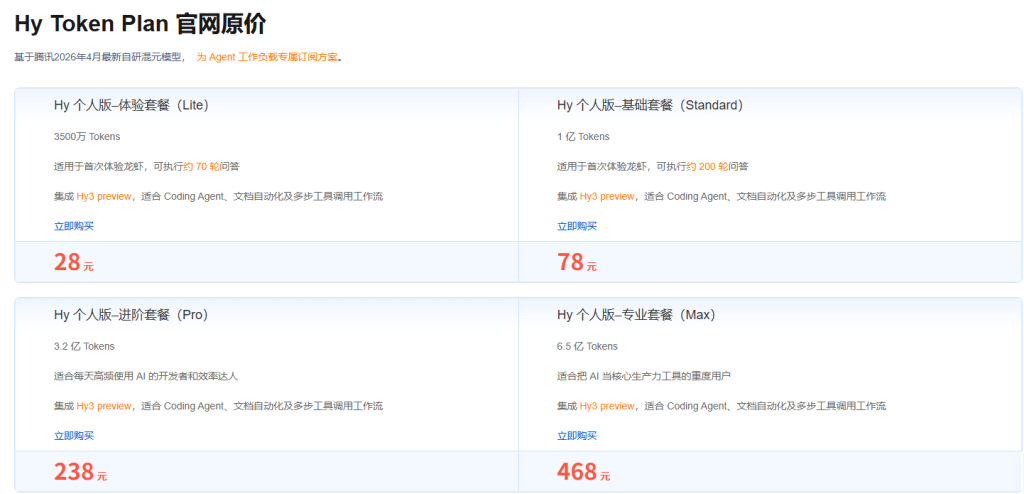The height and width of the screenshot is (494, 1024).
Task: Click title "Hy 个人版–进阶套餐（Pro）"
Action: pyautogui.click(x=131, y=315)
